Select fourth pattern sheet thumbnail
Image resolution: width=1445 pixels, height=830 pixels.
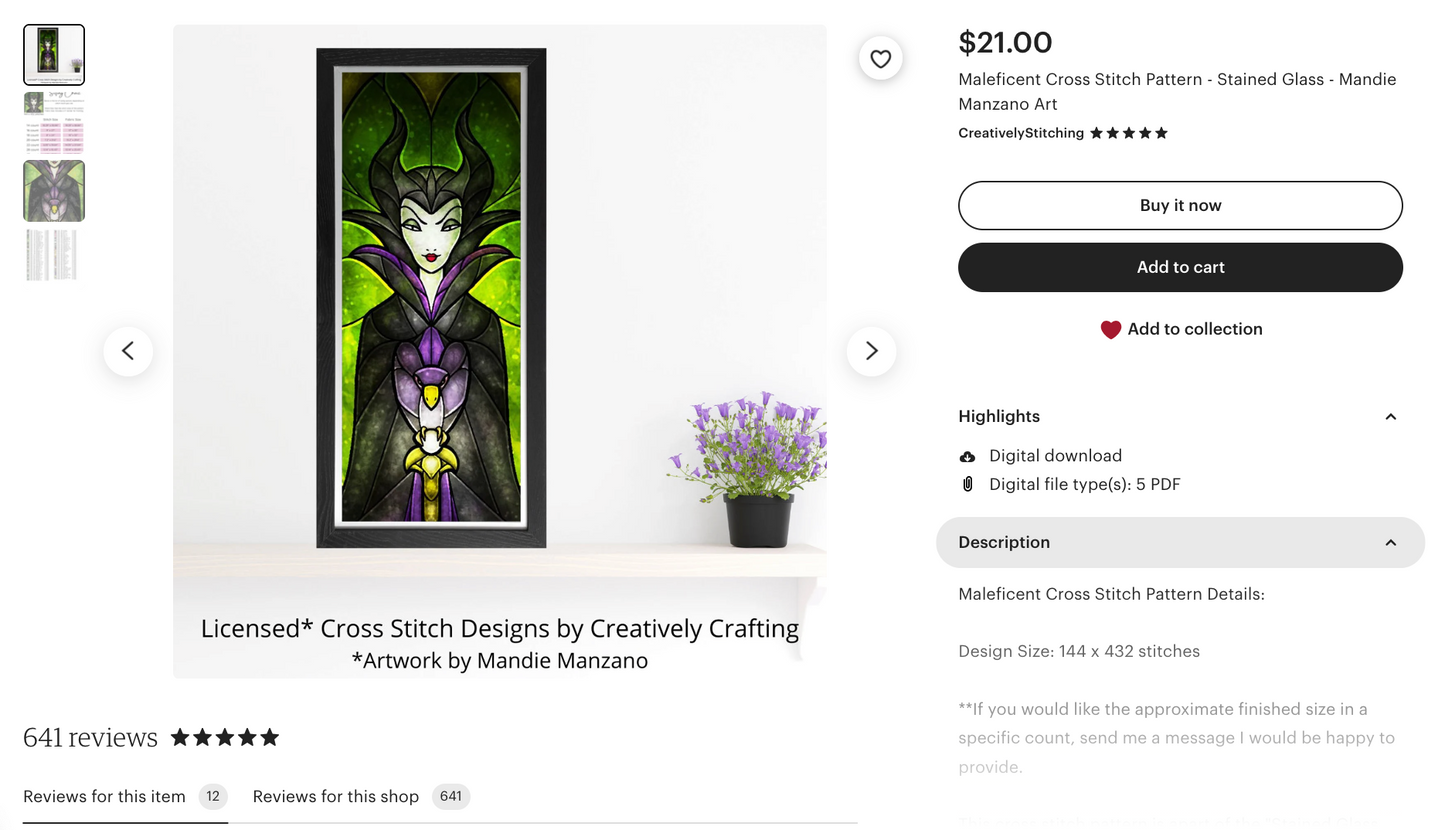click(54, 255)
